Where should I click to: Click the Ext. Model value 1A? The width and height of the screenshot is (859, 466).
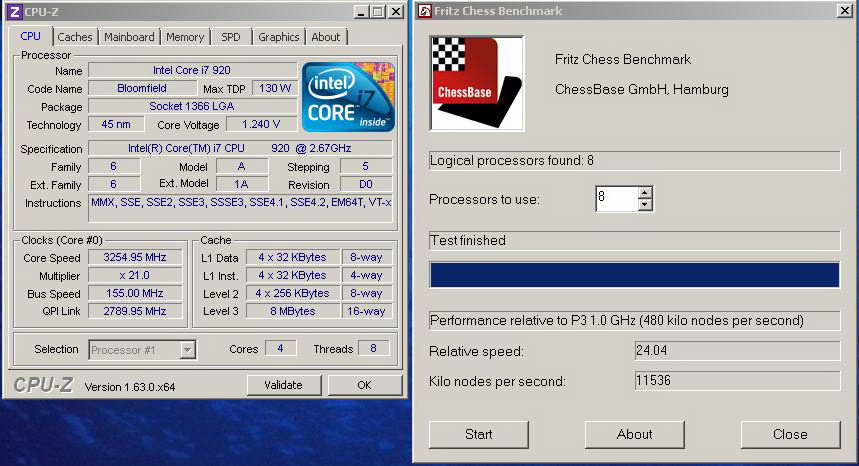pyautogui.click(x=242, y=184)
